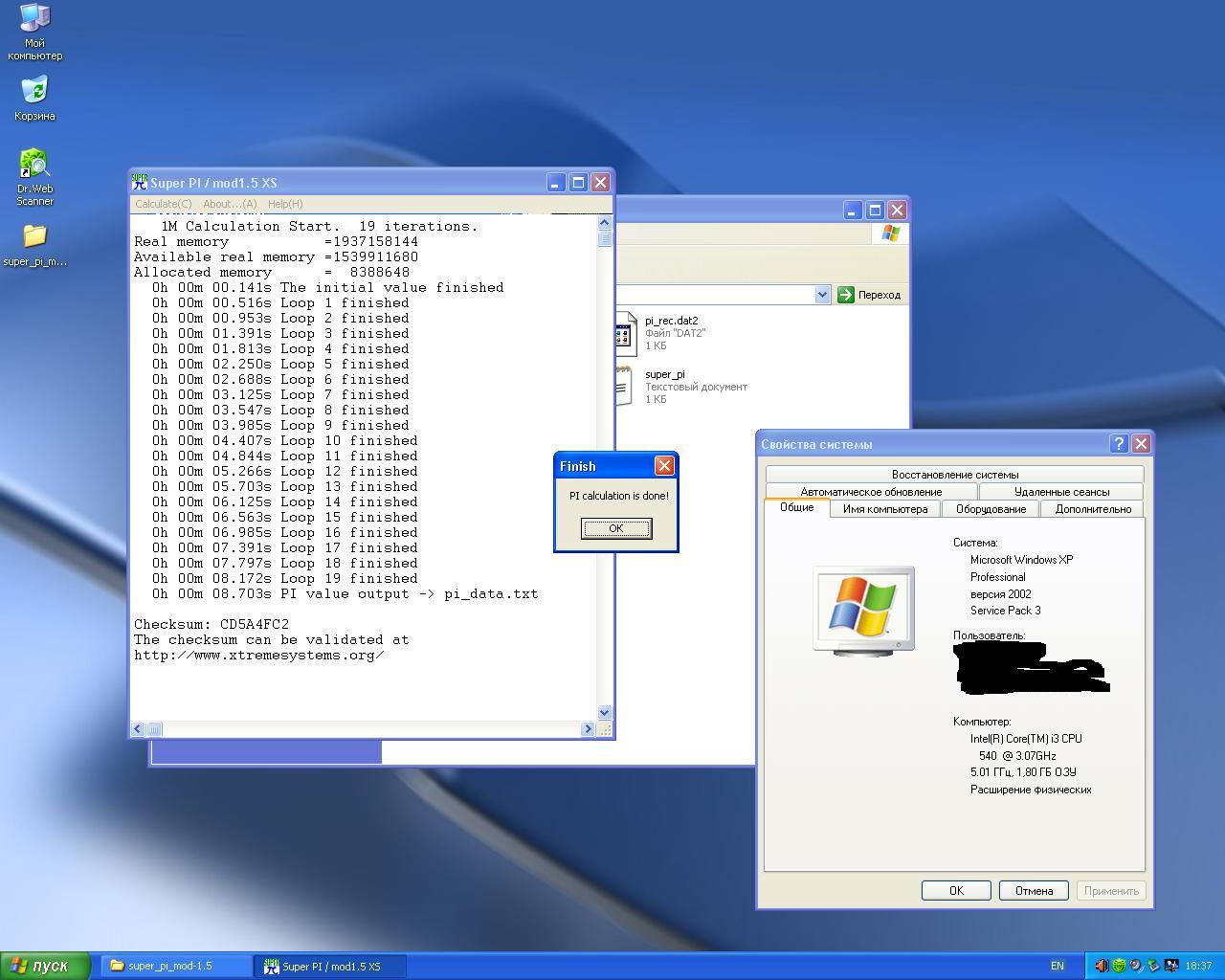The width and height of the screenshot is (1225, 980).
Task: Click the webcam-like tray icon
Action: [1136, 966]
